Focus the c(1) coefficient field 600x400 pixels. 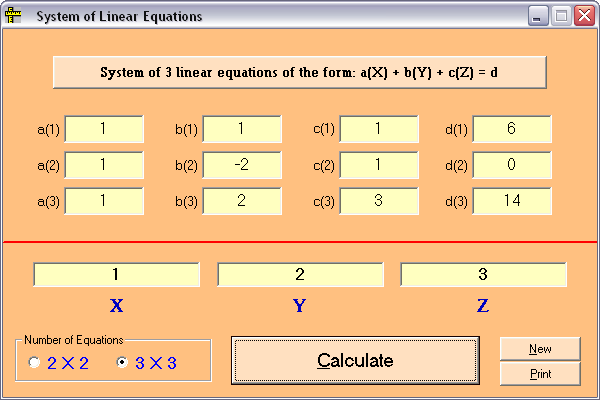tap(379, 129)
